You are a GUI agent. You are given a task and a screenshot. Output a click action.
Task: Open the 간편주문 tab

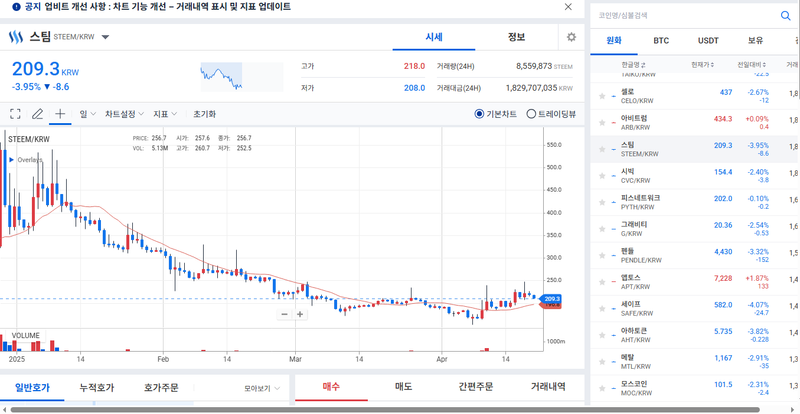tap(476, 387)
